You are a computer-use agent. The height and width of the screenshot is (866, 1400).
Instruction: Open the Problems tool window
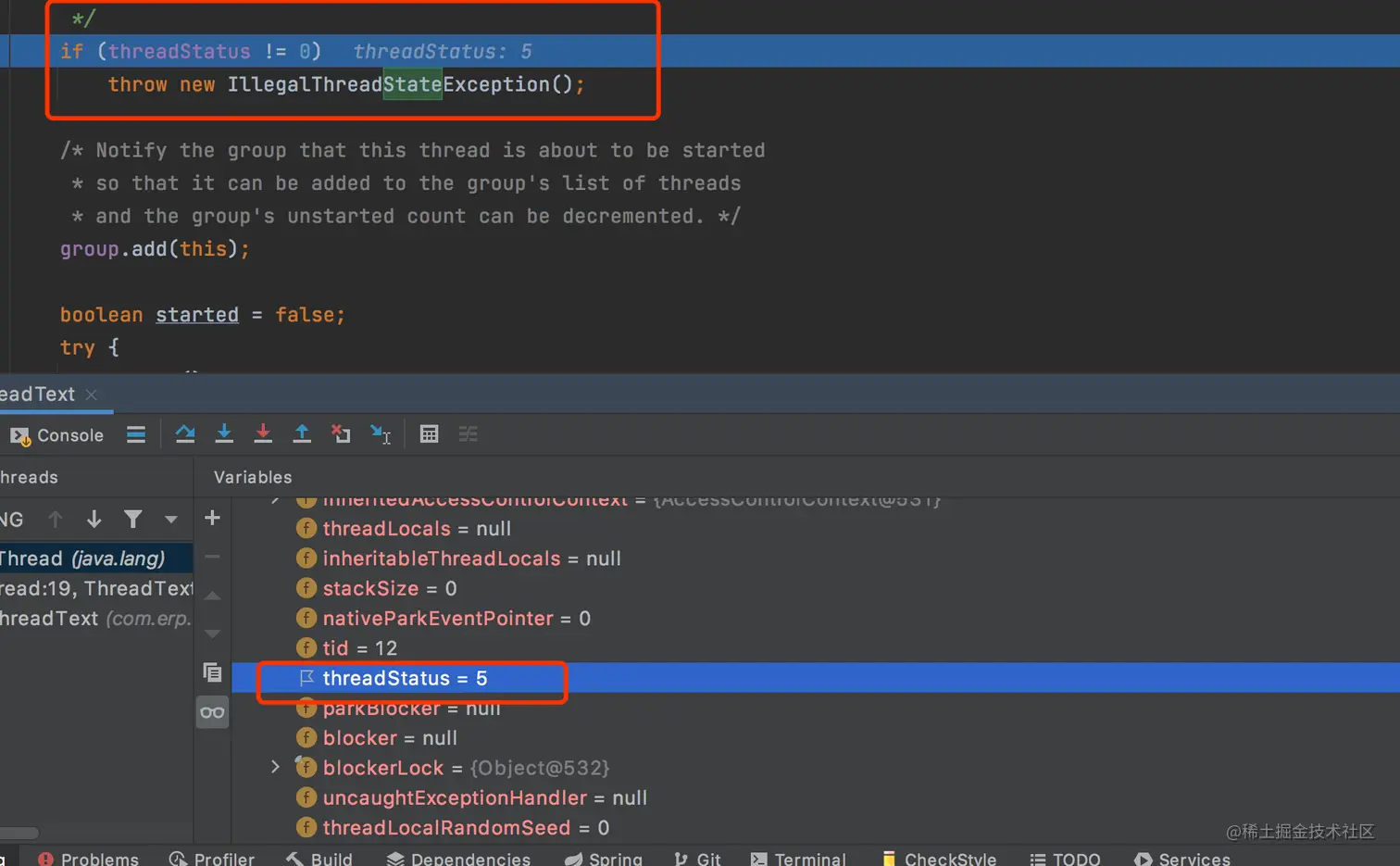(x=89, y=859)
